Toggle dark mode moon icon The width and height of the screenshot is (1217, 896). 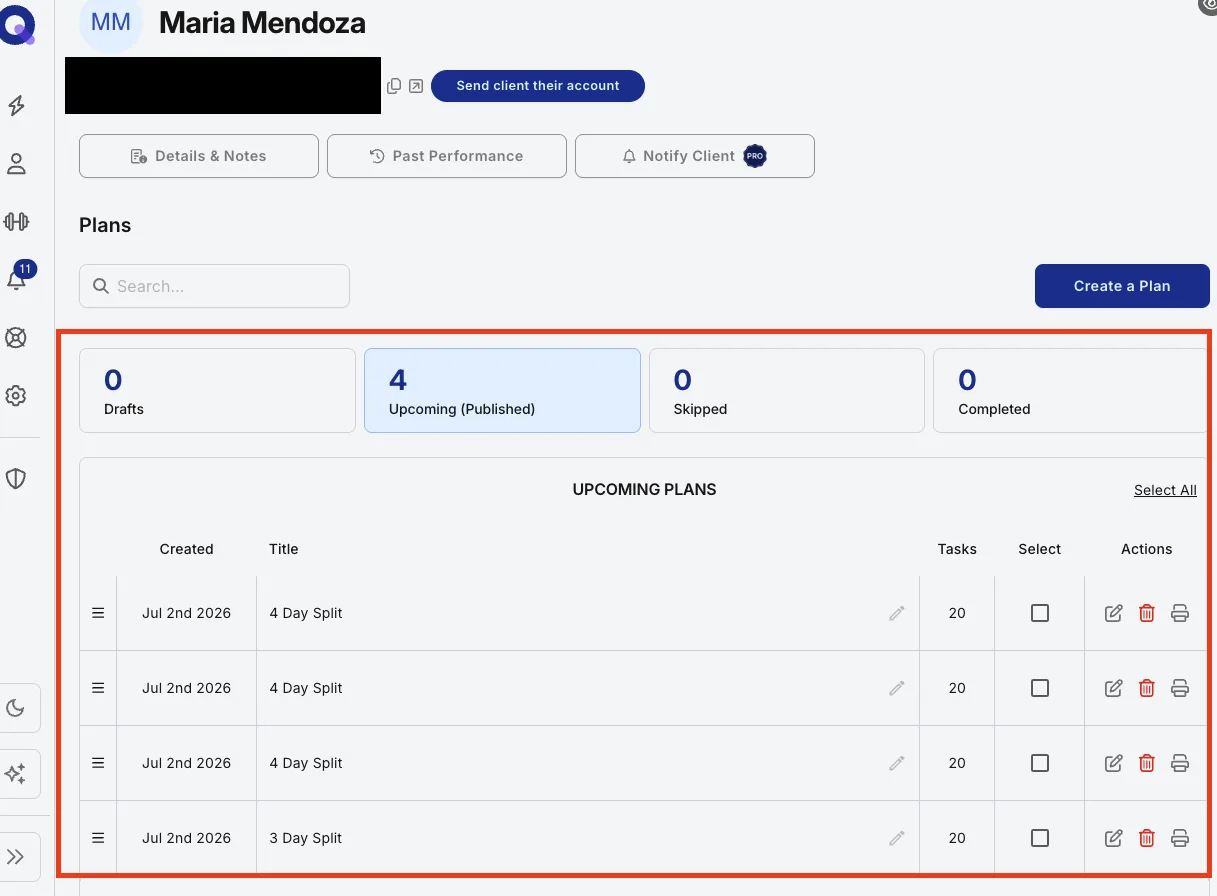click(16, 709)
